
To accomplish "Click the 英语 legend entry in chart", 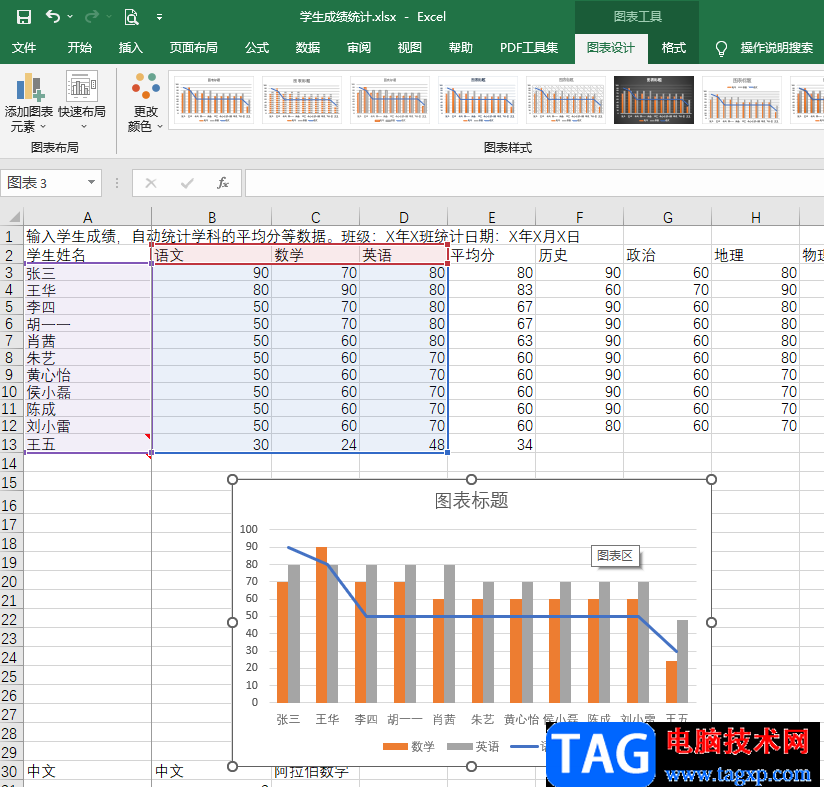I will (473, 746).
